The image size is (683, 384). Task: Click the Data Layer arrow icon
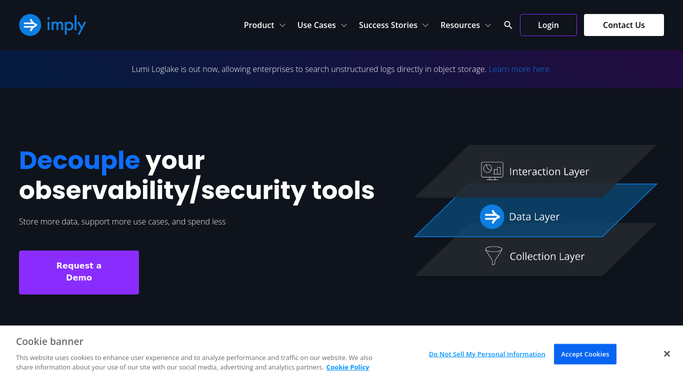coord(492,216)
